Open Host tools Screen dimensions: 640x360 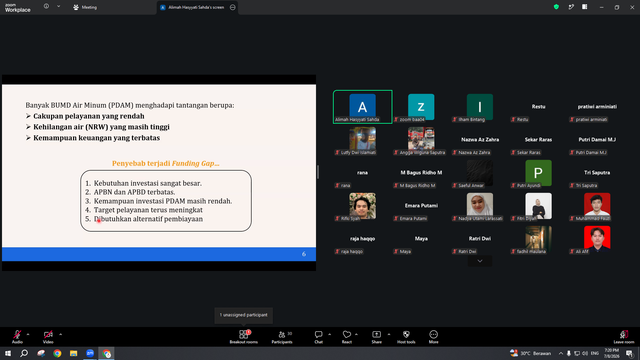406,337
